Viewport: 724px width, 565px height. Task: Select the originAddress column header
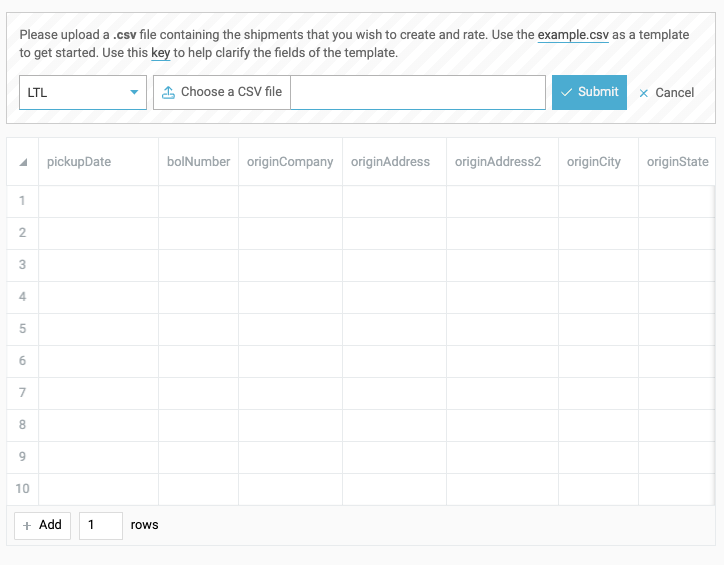[394, 162]
